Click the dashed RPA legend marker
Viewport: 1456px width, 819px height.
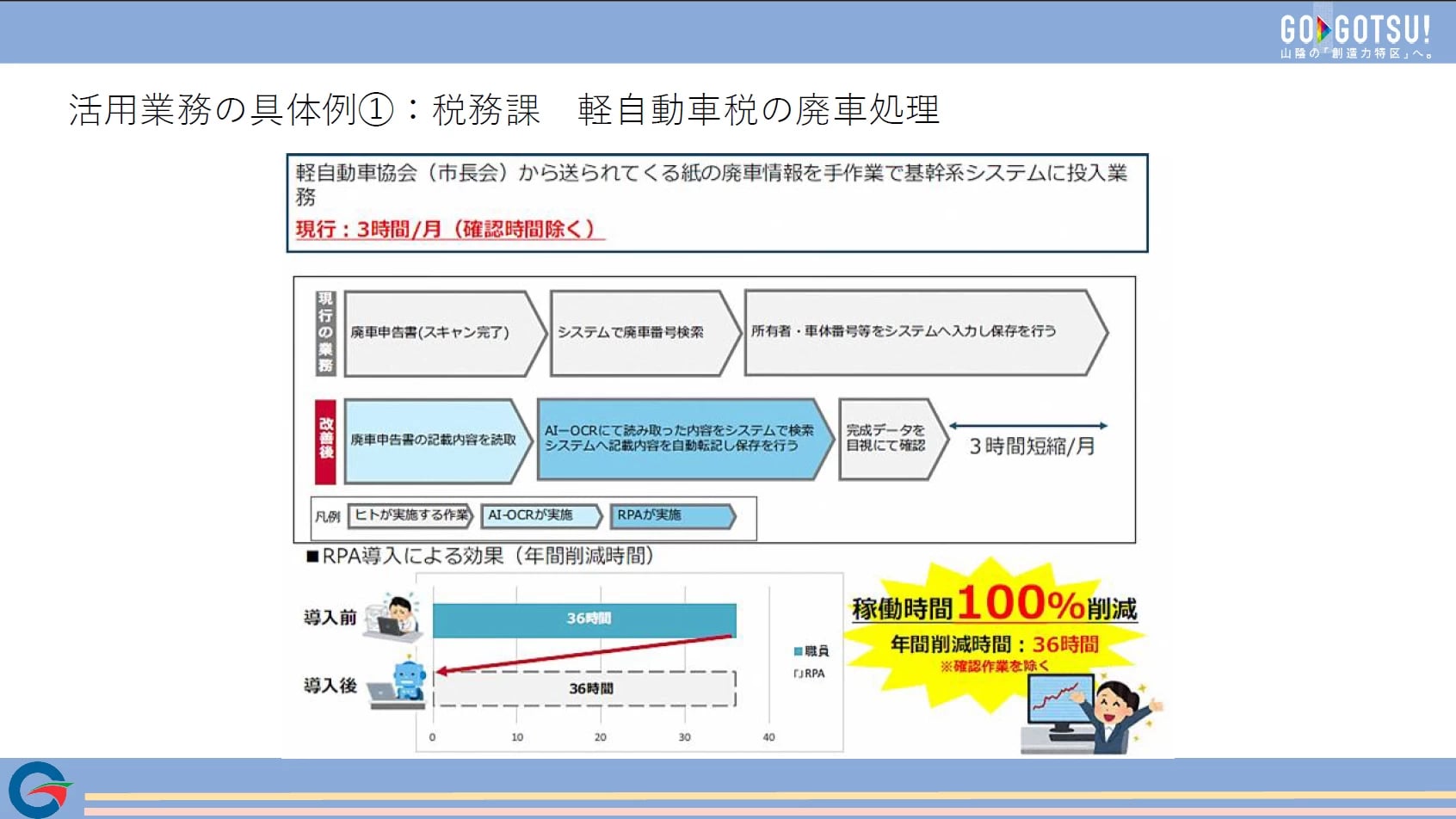(x=798, y=674)
